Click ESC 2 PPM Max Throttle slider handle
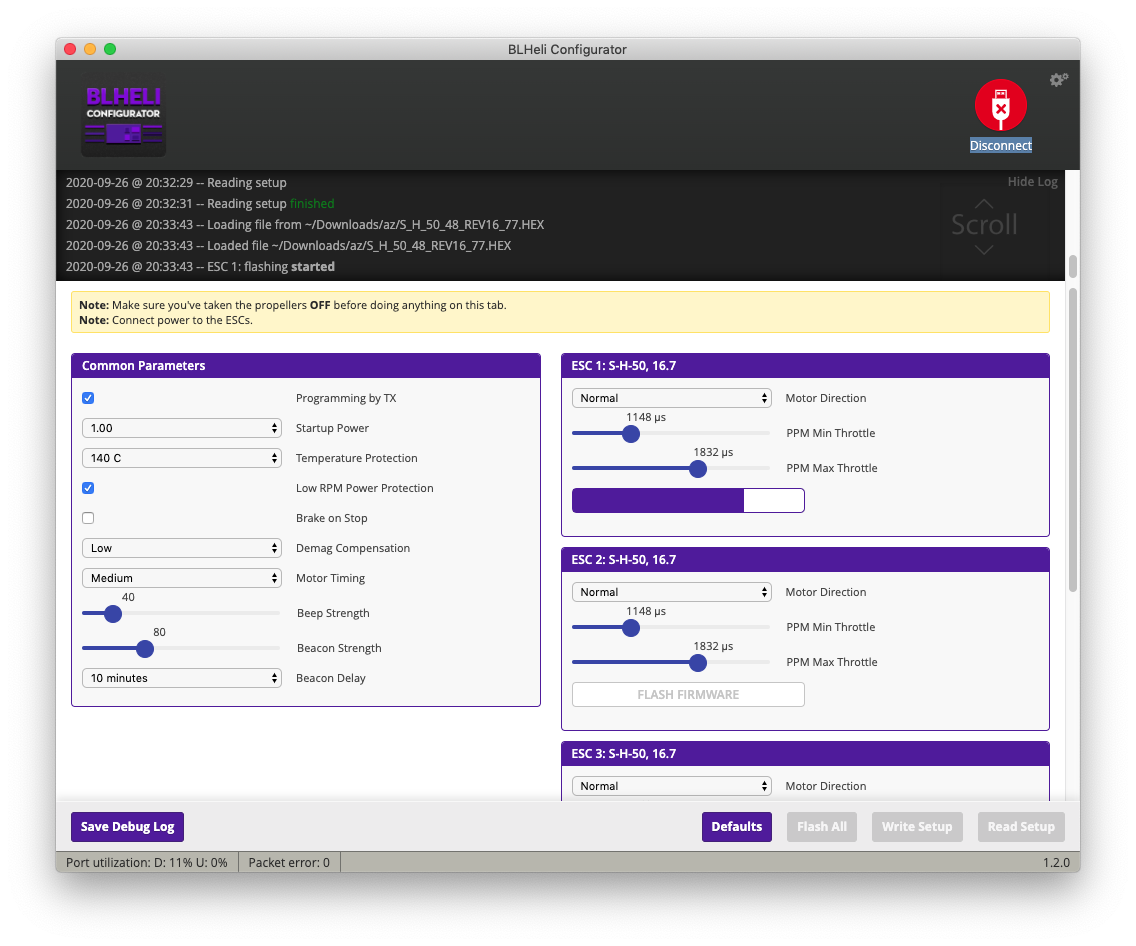Viewport: 1136px width, 946px height. tap(698, 663)
